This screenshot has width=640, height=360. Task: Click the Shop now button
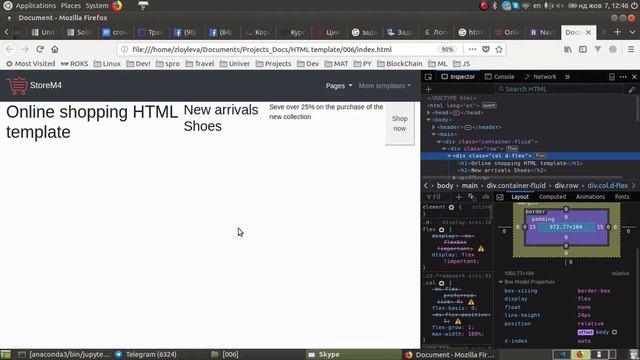click(400, 123)
